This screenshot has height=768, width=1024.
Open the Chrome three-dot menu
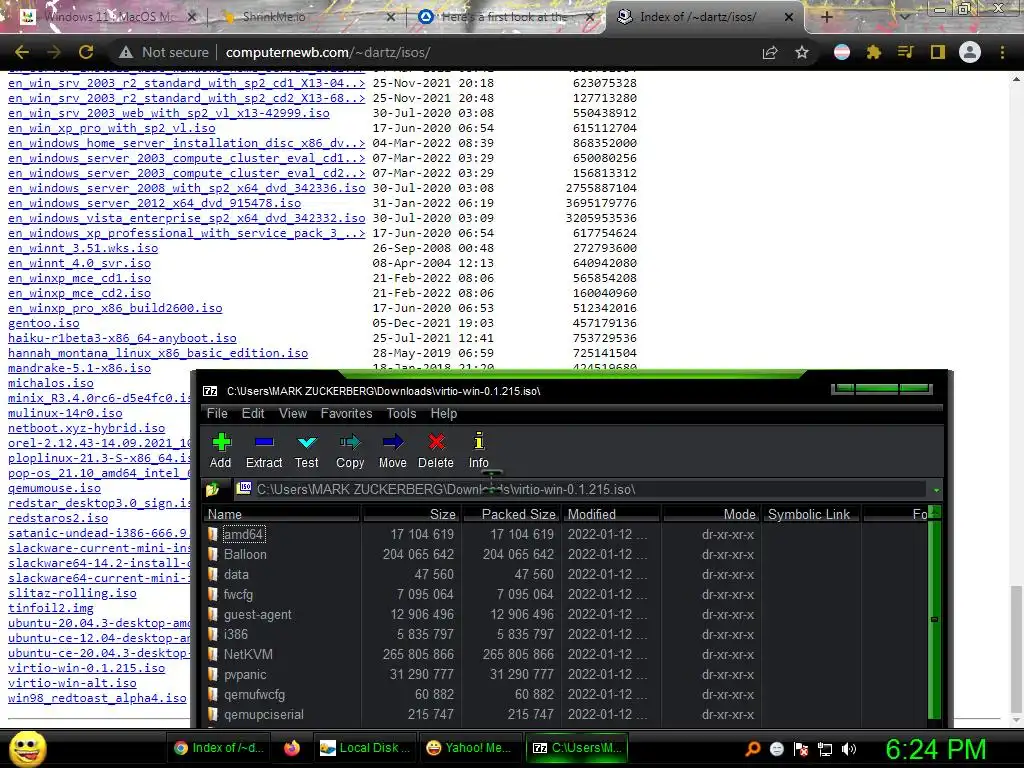point(1002,52)
